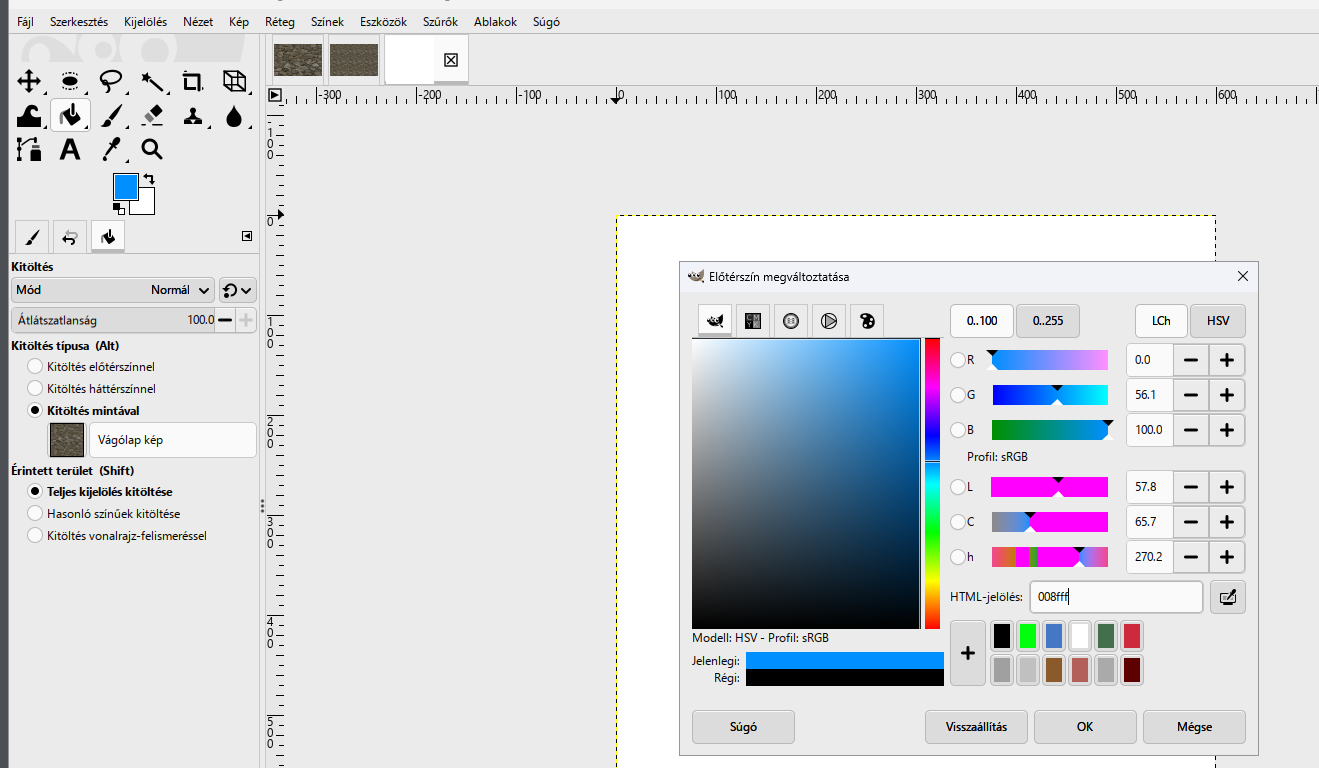This screenshot has height=768, width=1319.
Task: Click the Visszaállítás button
Action: click(x=976, y=727)
